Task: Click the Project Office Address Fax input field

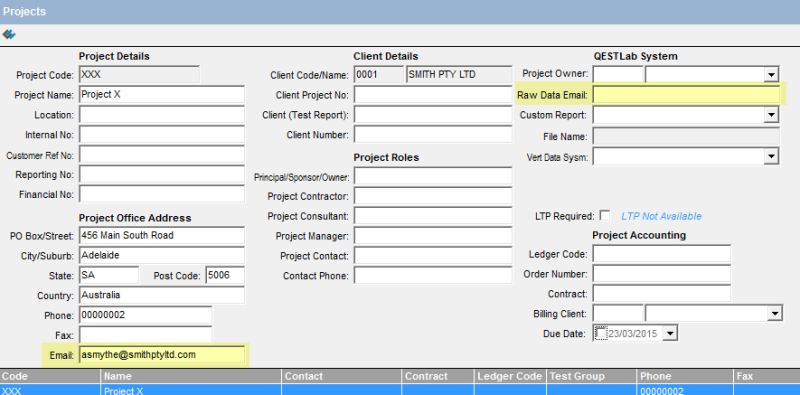Action: click(145, 335)
